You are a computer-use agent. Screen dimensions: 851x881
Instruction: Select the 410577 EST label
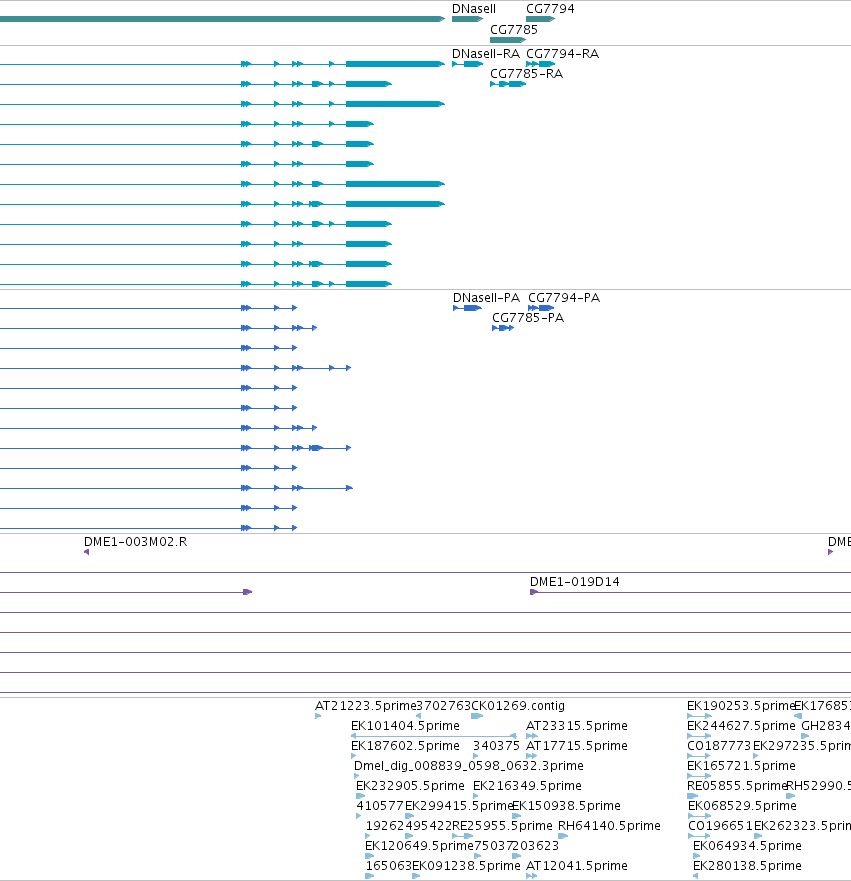pyautogui.click(x=380, y=806)
